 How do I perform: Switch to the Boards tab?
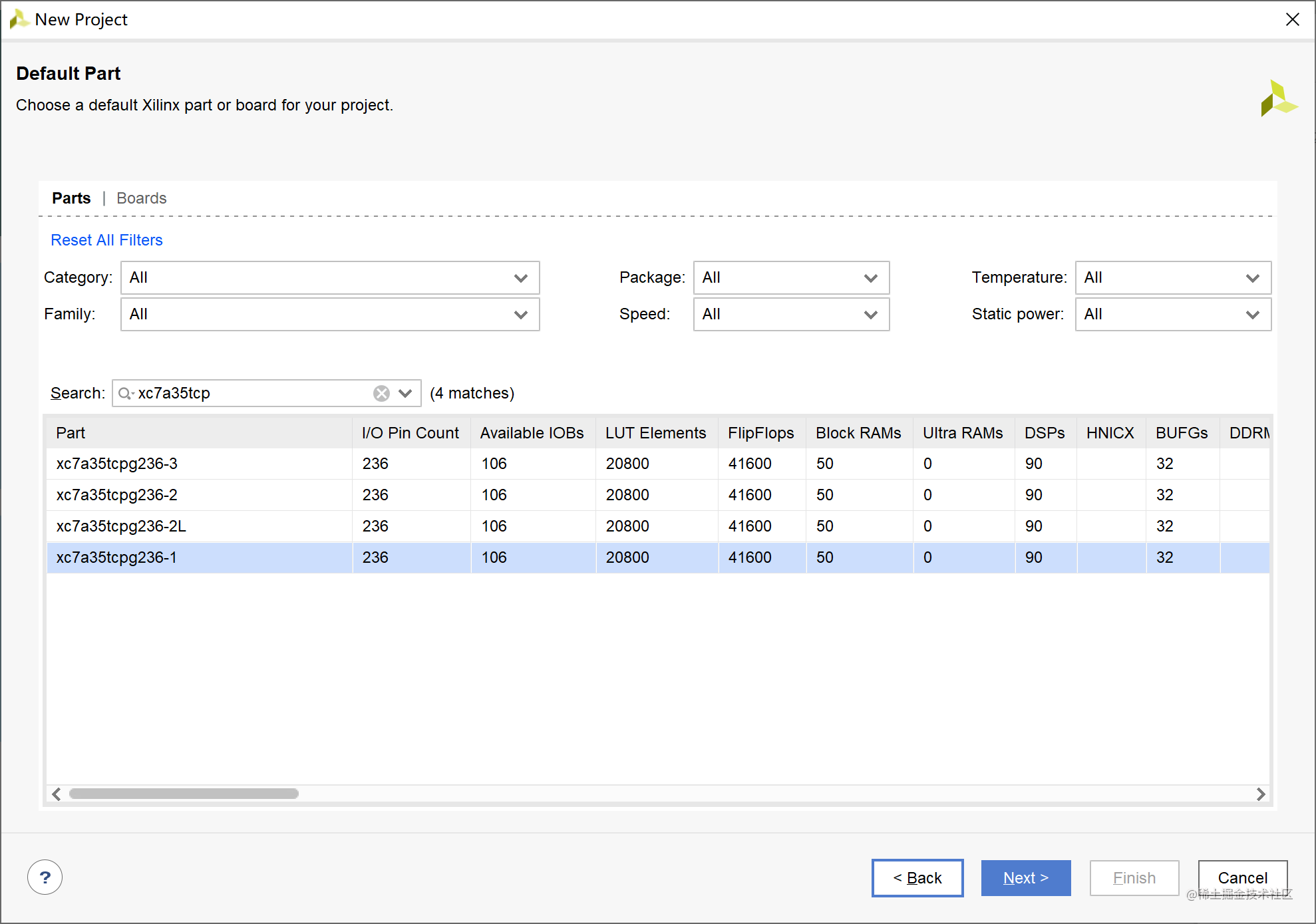[x=141, y=198]
